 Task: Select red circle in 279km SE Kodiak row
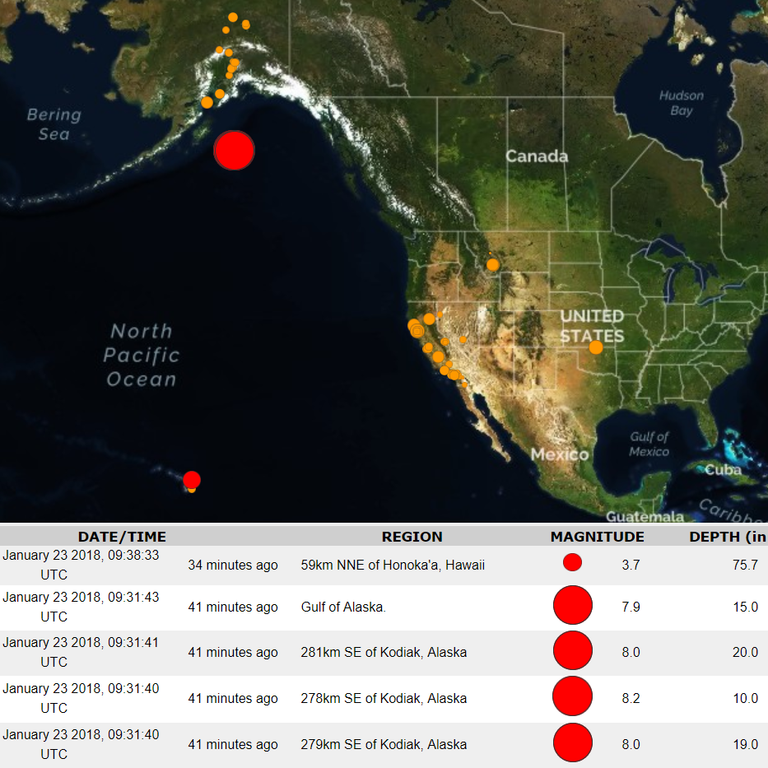tap(573, 743)
